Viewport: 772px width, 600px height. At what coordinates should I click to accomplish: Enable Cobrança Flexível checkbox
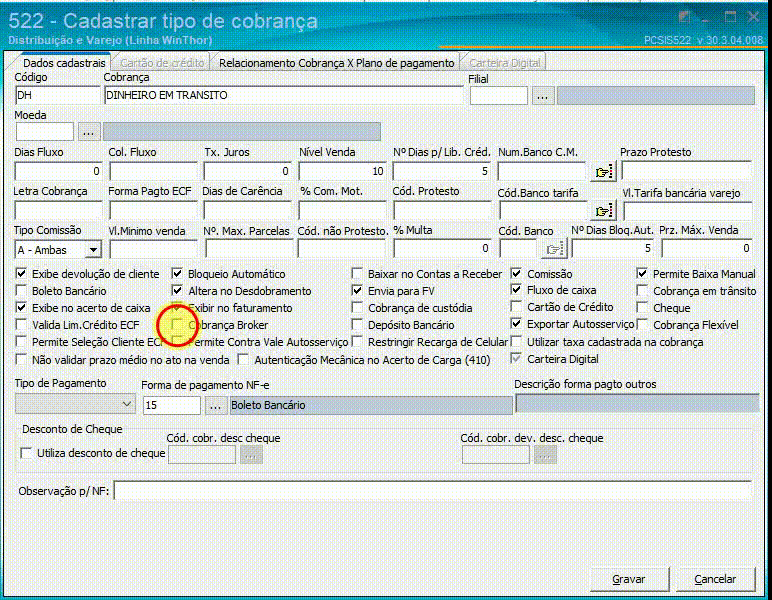tap(642, 324)
